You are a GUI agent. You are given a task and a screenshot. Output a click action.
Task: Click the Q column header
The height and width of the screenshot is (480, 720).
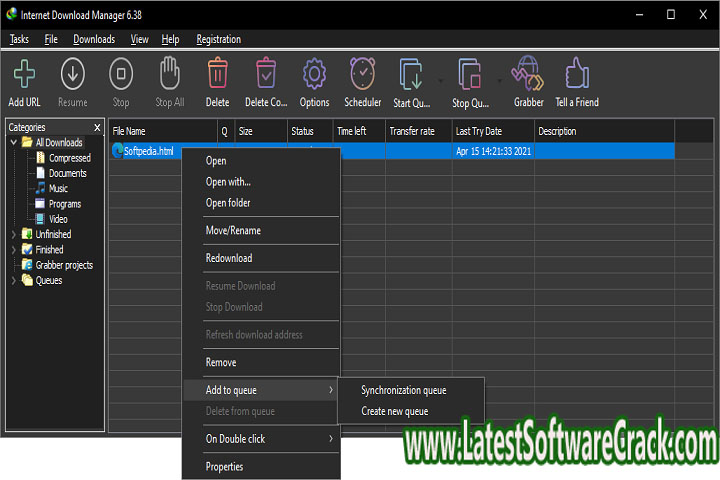point(225,131)
